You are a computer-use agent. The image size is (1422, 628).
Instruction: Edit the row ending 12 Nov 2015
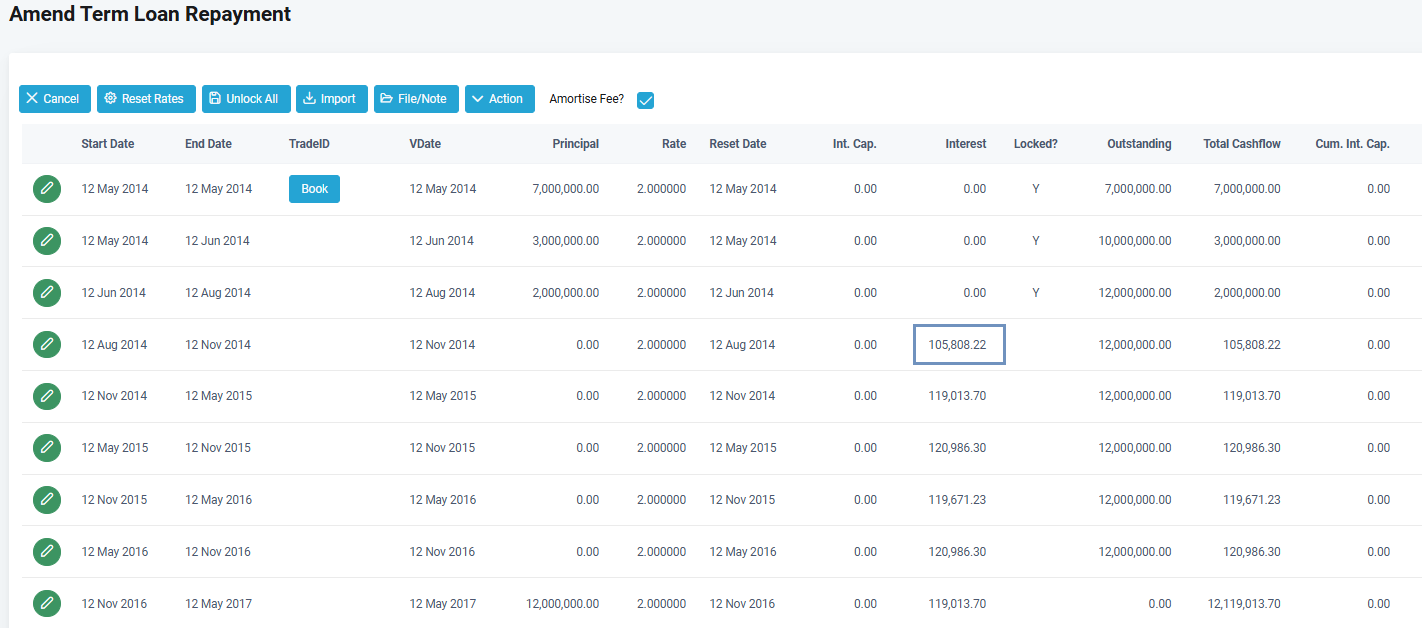click(47, 448)
